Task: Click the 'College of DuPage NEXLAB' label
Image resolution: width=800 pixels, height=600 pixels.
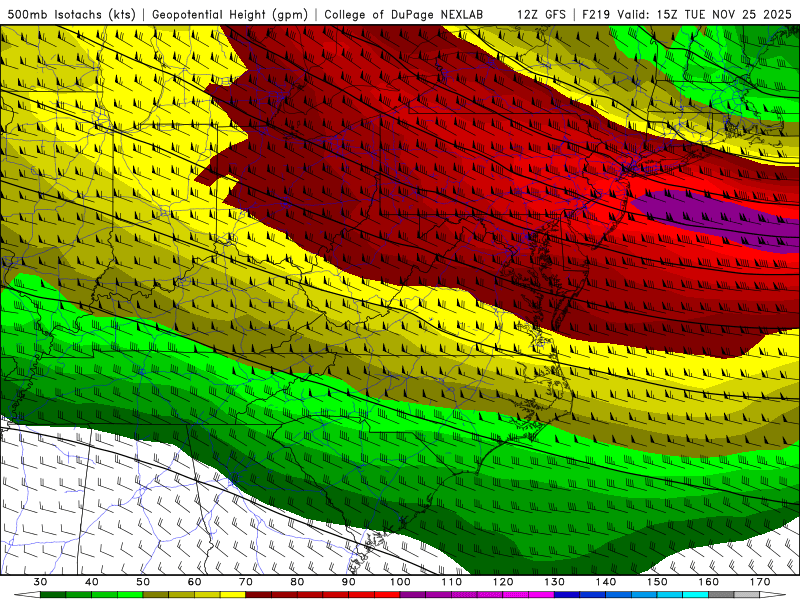Action: (x=404, y=14)
